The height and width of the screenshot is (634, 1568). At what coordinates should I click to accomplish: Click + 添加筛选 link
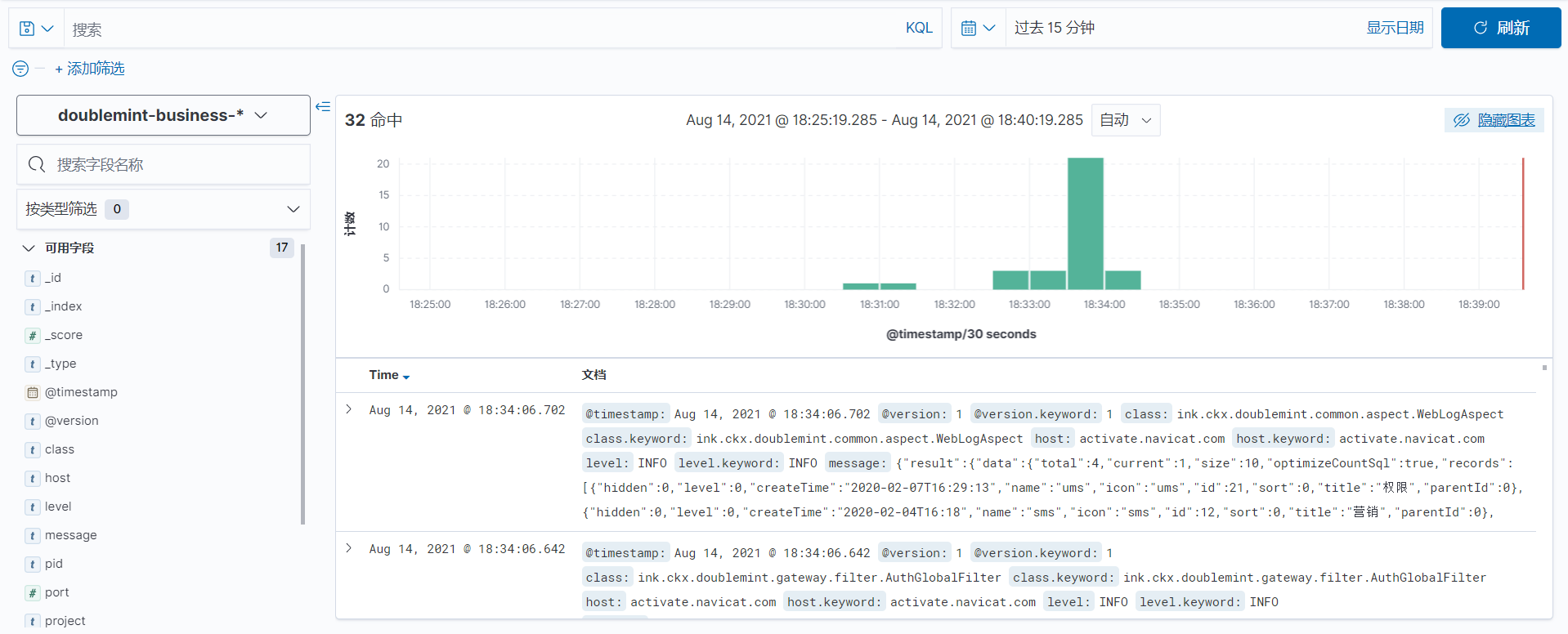click(90, 69)
